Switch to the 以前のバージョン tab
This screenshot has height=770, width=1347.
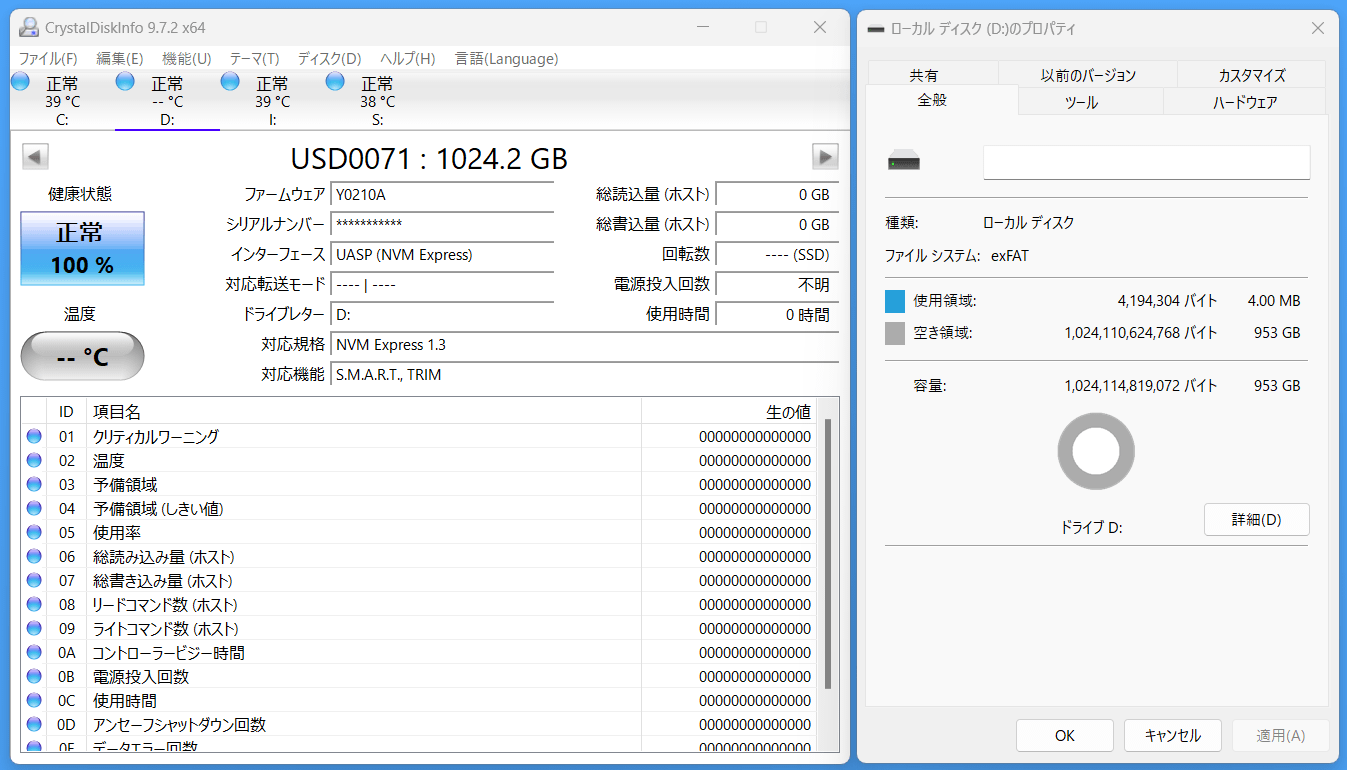[x=1088, y=75]
